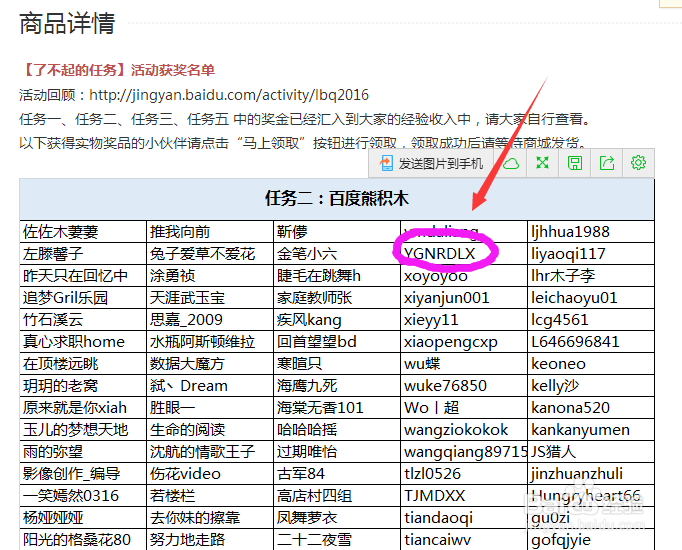Open the jingyan.baidu.com activity link
The width and height of the screenshot is (682, 550).
click(x=229, y=95)
